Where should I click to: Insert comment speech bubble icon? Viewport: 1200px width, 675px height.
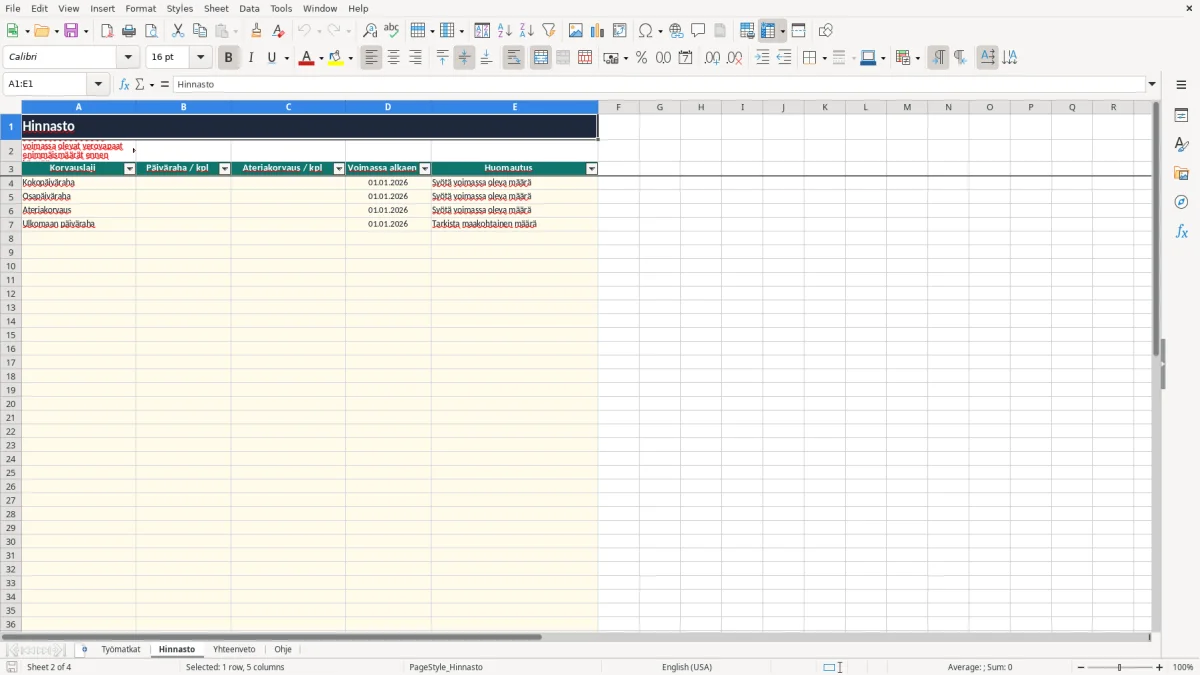coord(699,31)
